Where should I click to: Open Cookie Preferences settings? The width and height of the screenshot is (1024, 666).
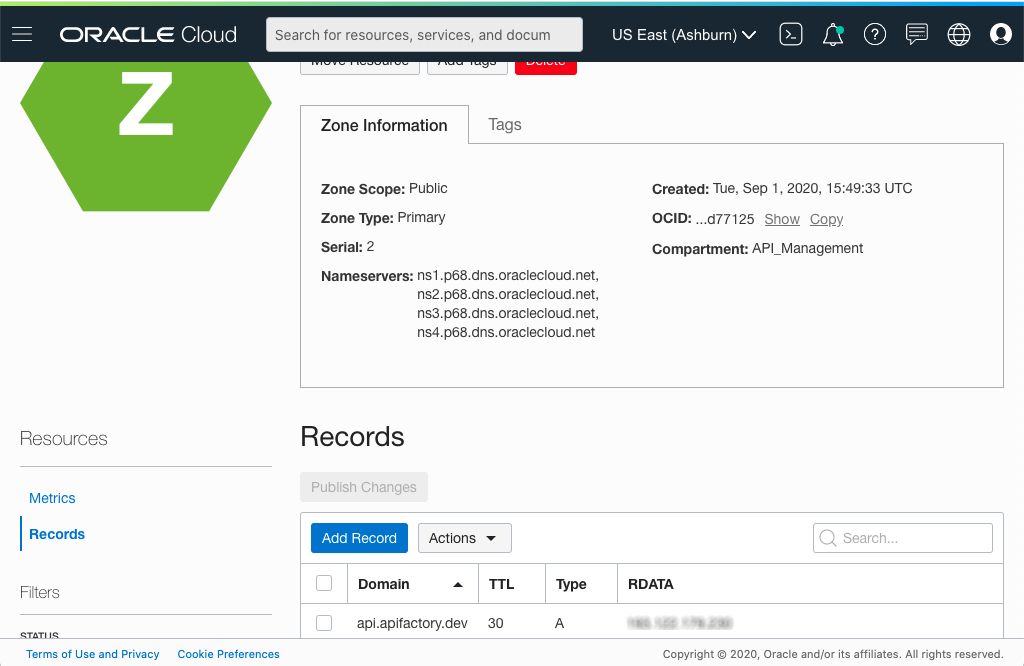[x=228, y=654]
